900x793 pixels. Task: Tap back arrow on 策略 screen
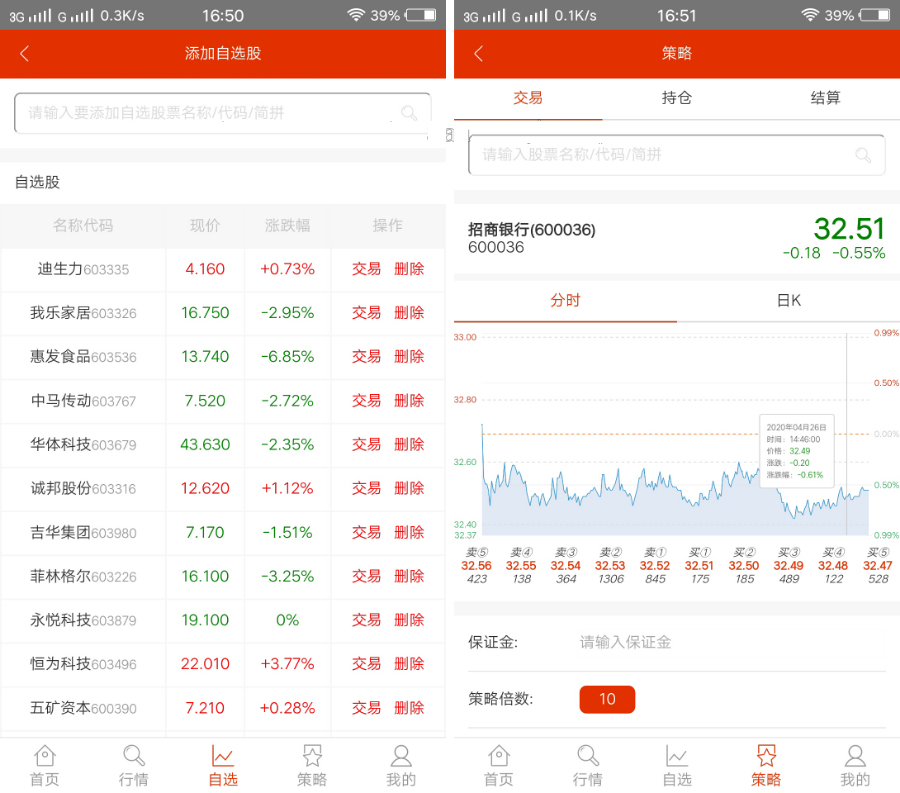pos(479,54)
